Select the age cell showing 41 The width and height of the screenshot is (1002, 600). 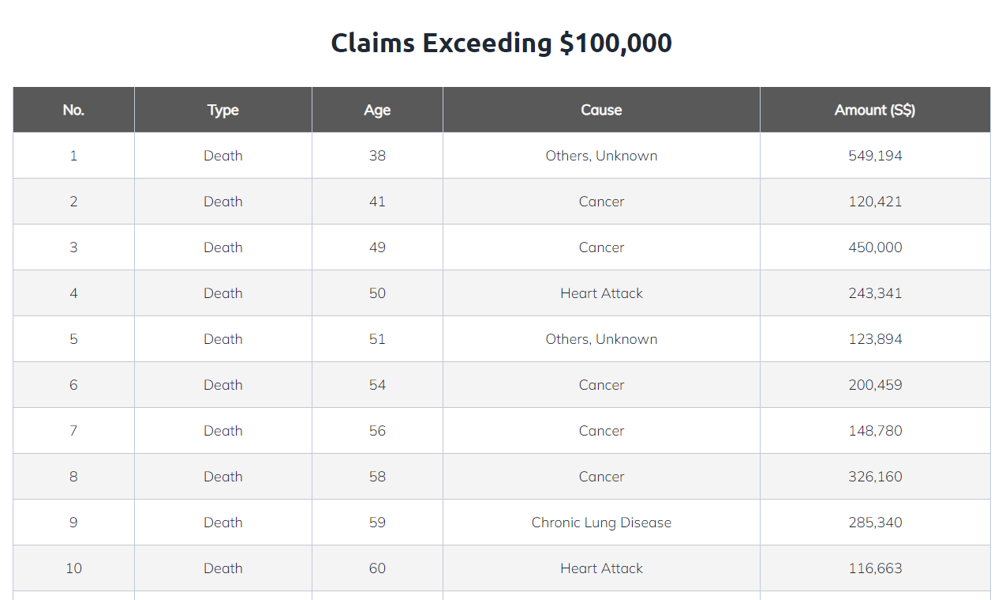pyautogui.click(x=377, y=202)
